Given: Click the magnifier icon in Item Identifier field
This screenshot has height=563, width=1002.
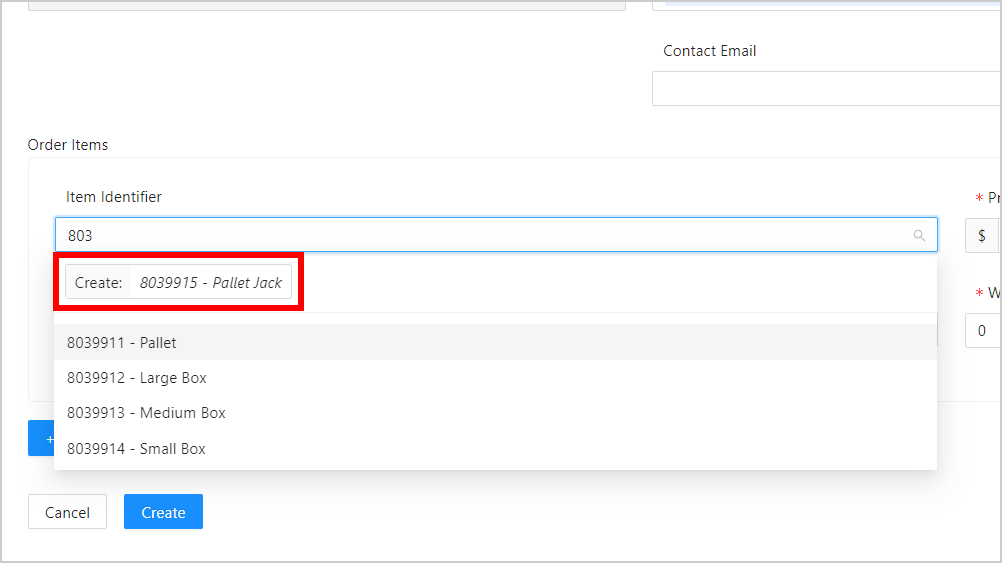Looking at the screenshot, I should pyautogui.click(x=919, y=236).
